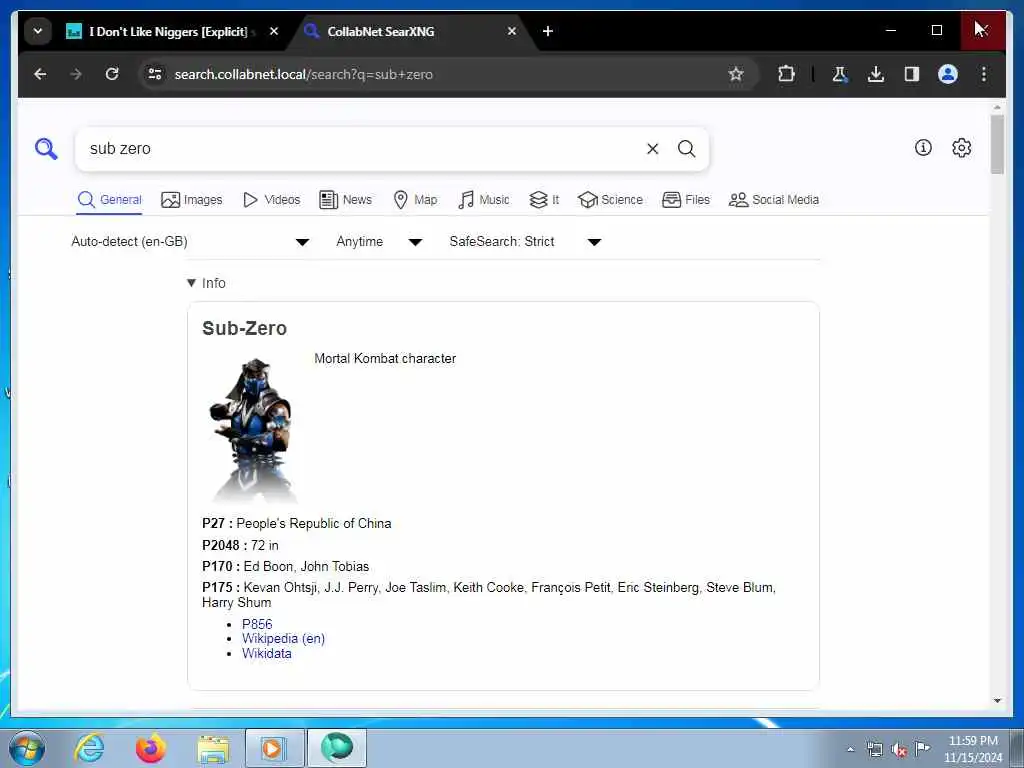Viewport: 1024px width, 768px height.
Task: Click the page vertical scrollbar thumb
Action: [x=997, y=144]
